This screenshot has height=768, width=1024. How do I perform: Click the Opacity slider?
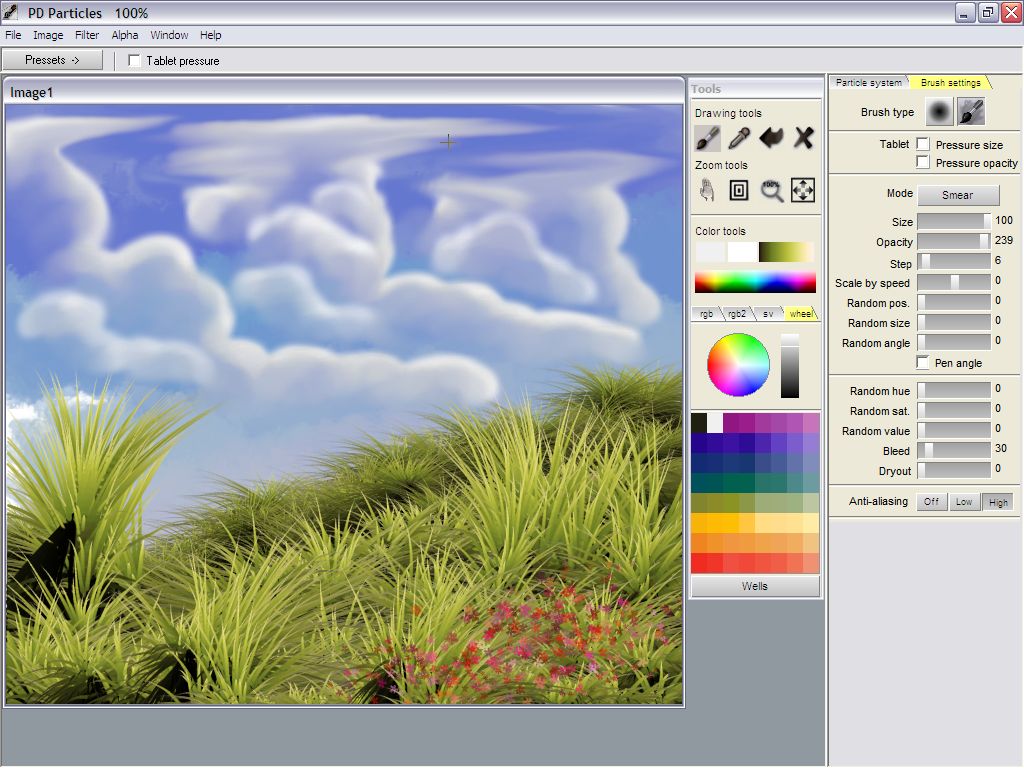(953, 241)
